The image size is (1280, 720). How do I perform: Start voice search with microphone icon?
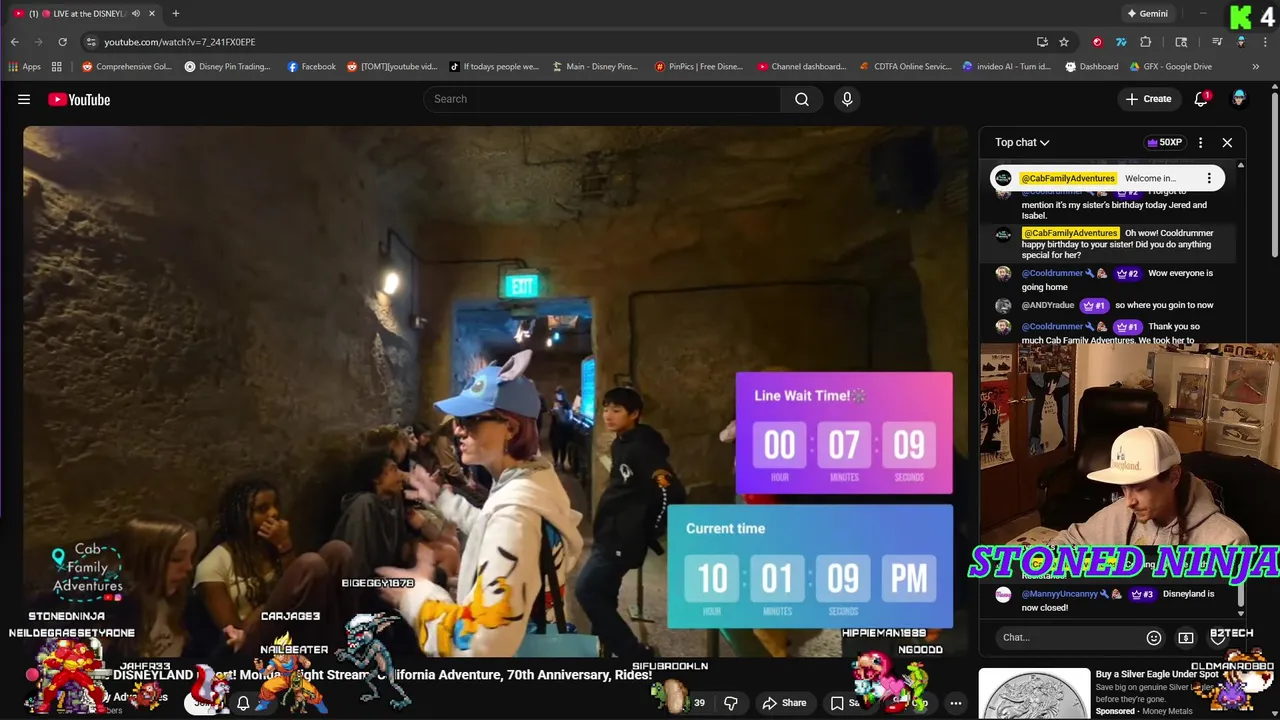click(847, 99)
